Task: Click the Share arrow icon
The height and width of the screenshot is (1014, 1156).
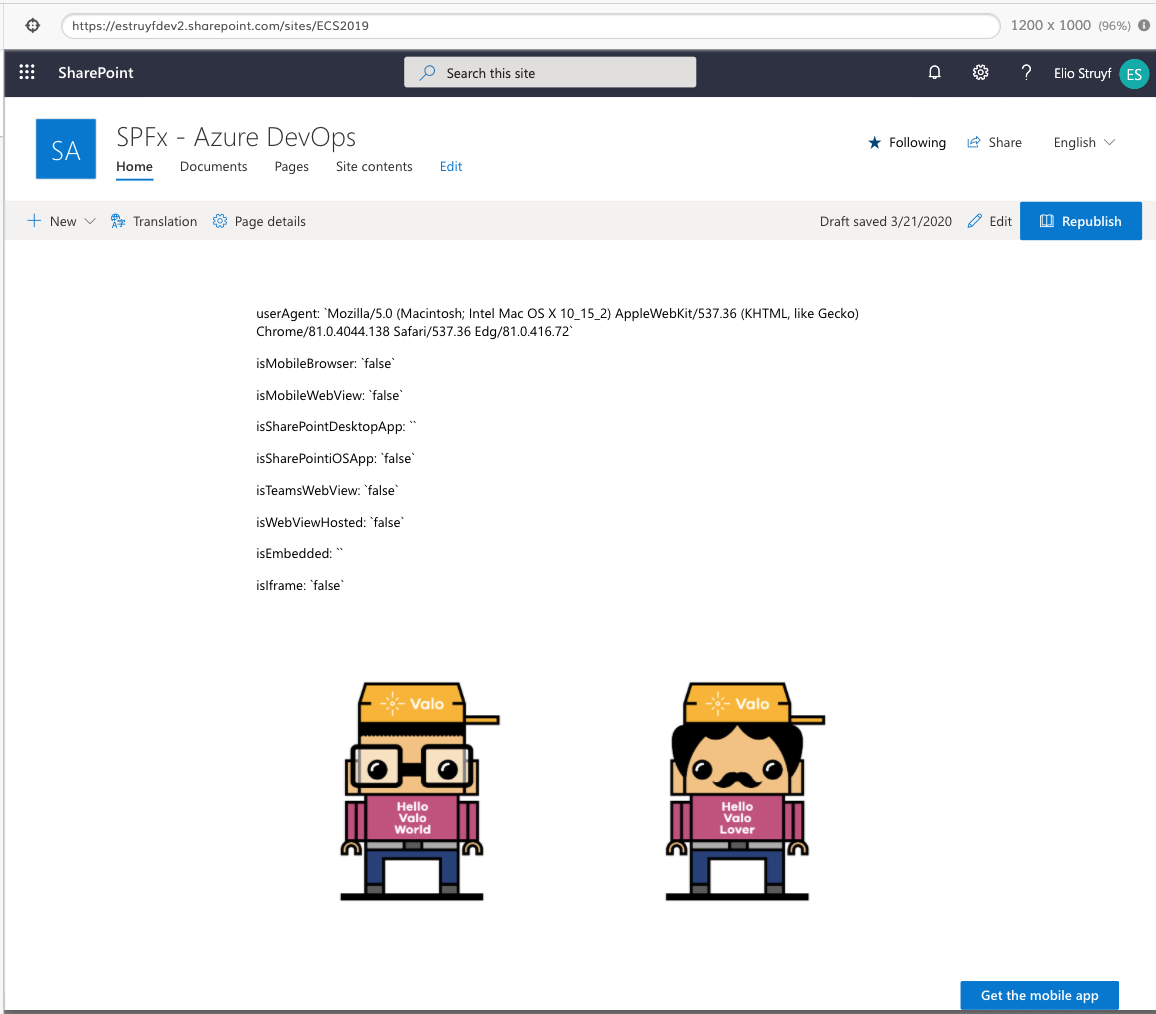Action: pos(974,142)
